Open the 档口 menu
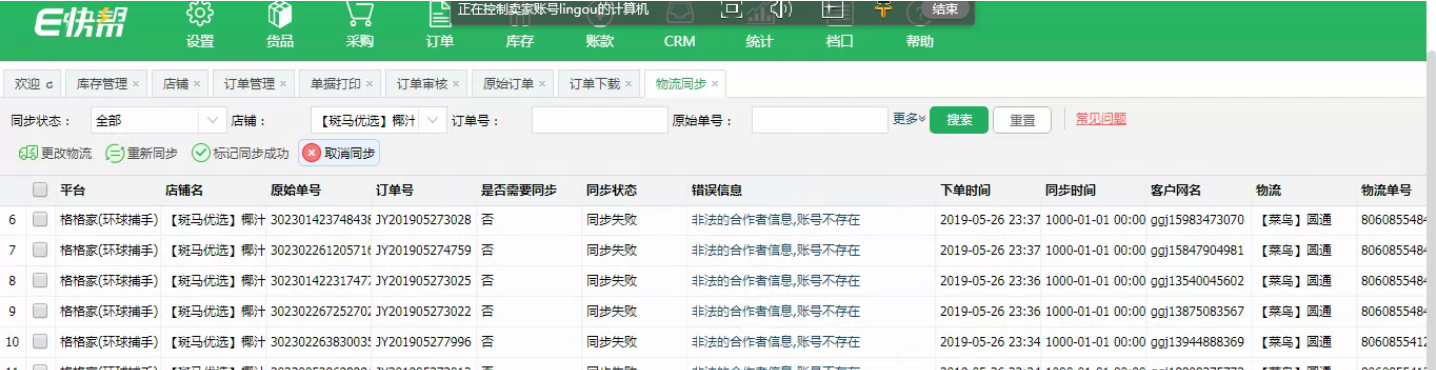 [x=840, y=41]
